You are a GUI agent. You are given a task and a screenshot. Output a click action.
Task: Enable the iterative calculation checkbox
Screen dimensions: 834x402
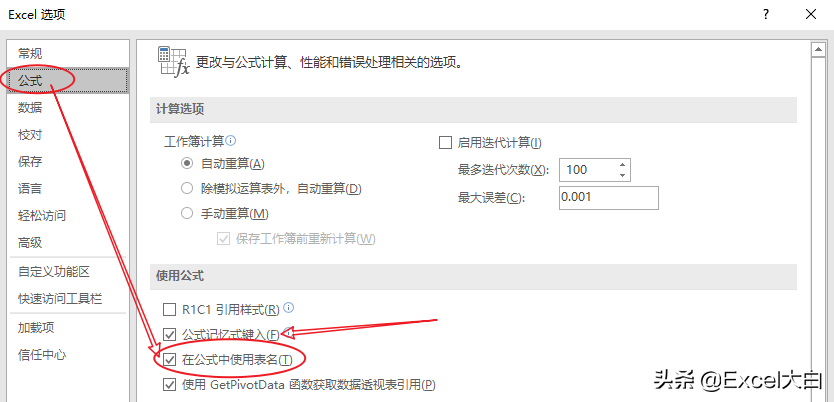pyautogui.click(x=445, y=143)
